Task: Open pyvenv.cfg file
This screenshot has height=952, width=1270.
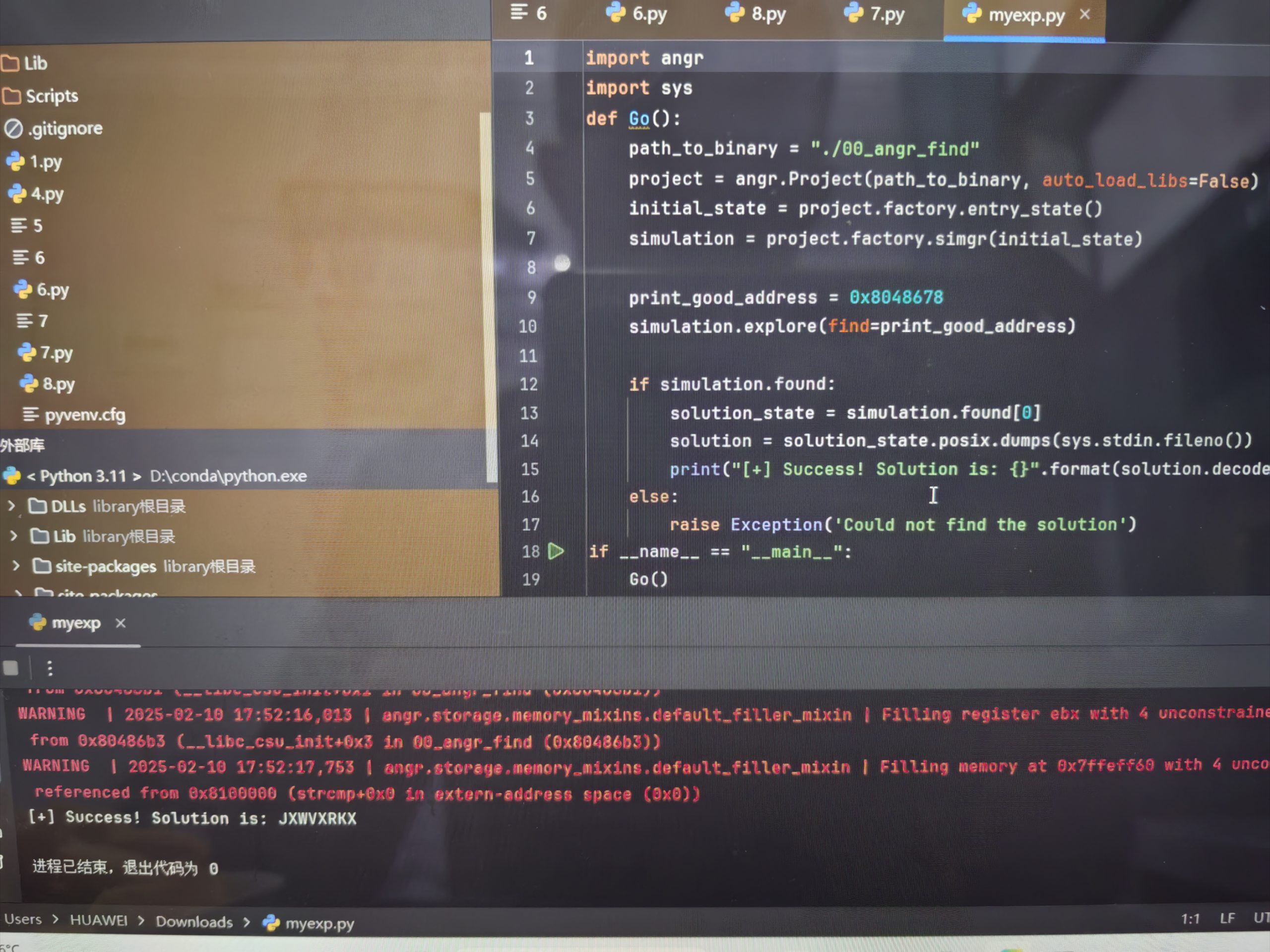Action: pyautogui.click(x=73, y=415)
